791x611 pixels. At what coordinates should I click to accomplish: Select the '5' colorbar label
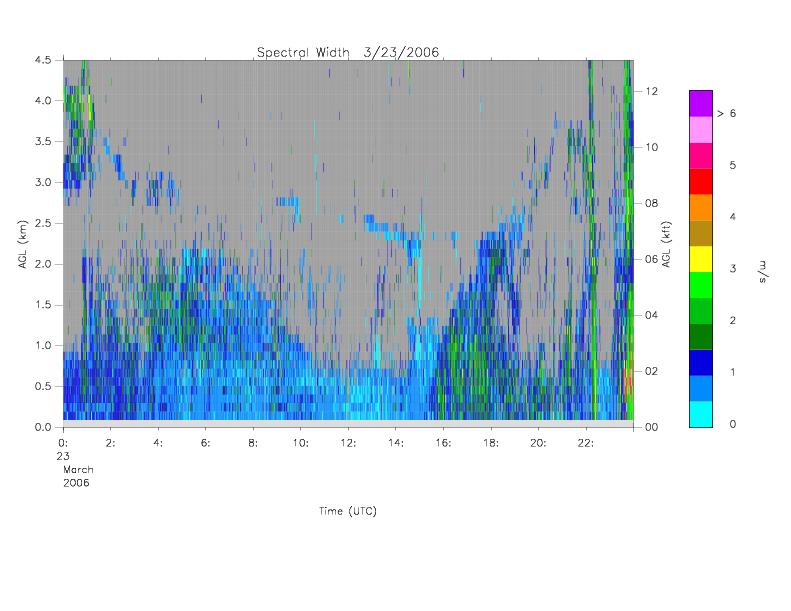[x=732, y=165]
